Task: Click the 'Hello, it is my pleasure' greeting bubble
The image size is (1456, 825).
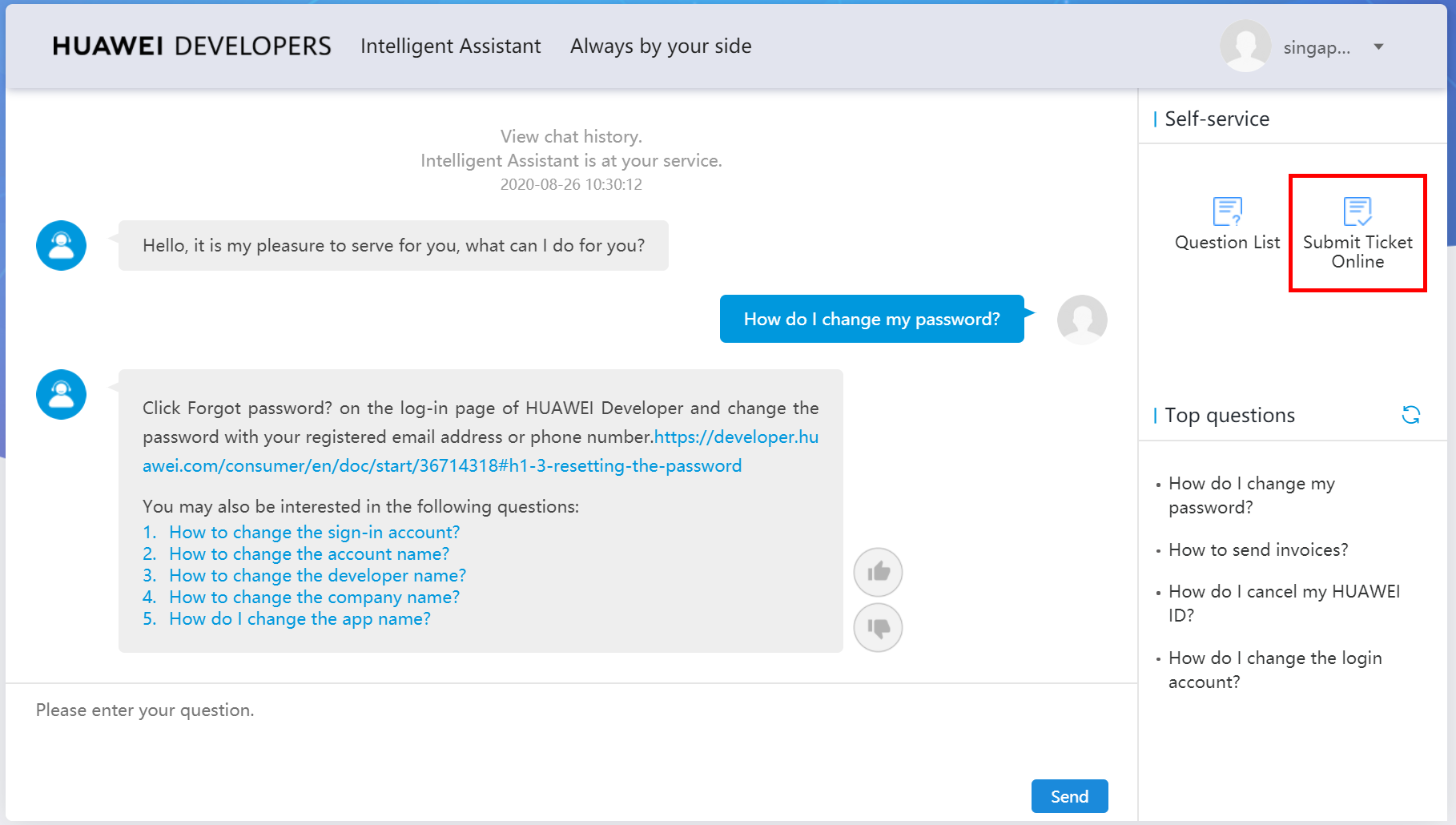Action: point(393,245)
